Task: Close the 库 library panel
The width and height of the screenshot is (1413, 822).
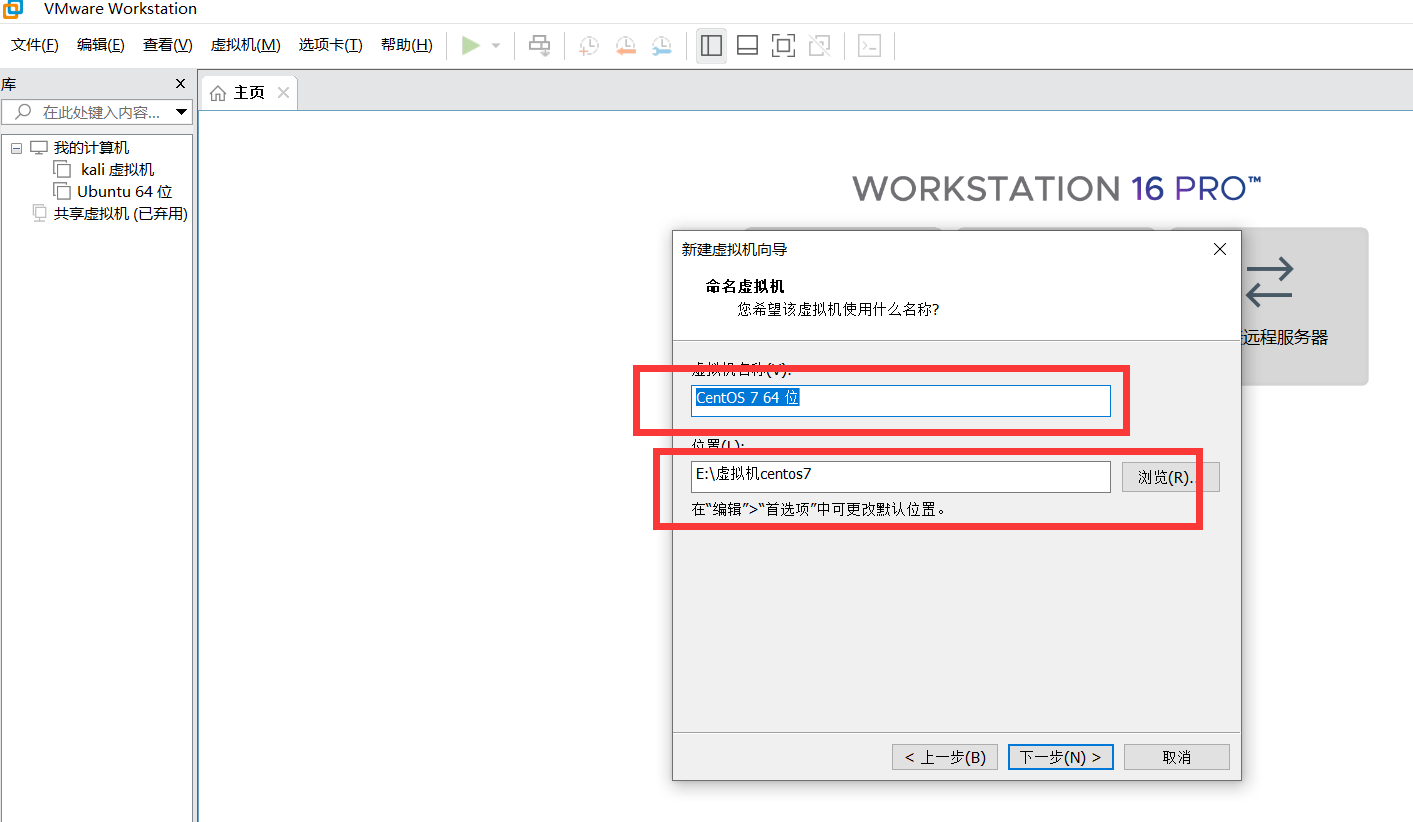Action: click(x=181, y=84)
